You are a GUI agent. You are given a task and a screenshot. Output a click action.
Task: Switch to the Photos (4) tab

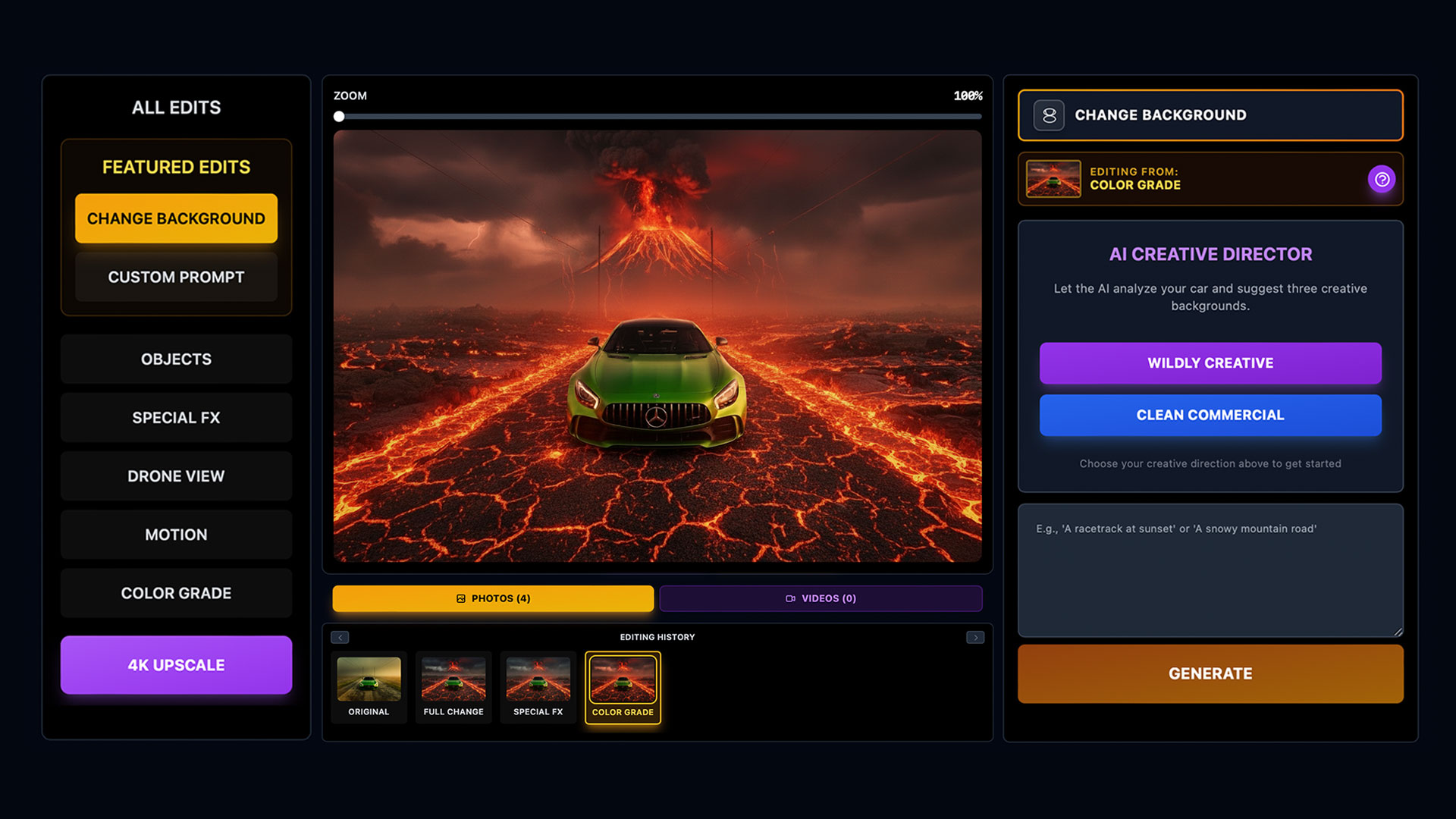[x=492, y=598]
